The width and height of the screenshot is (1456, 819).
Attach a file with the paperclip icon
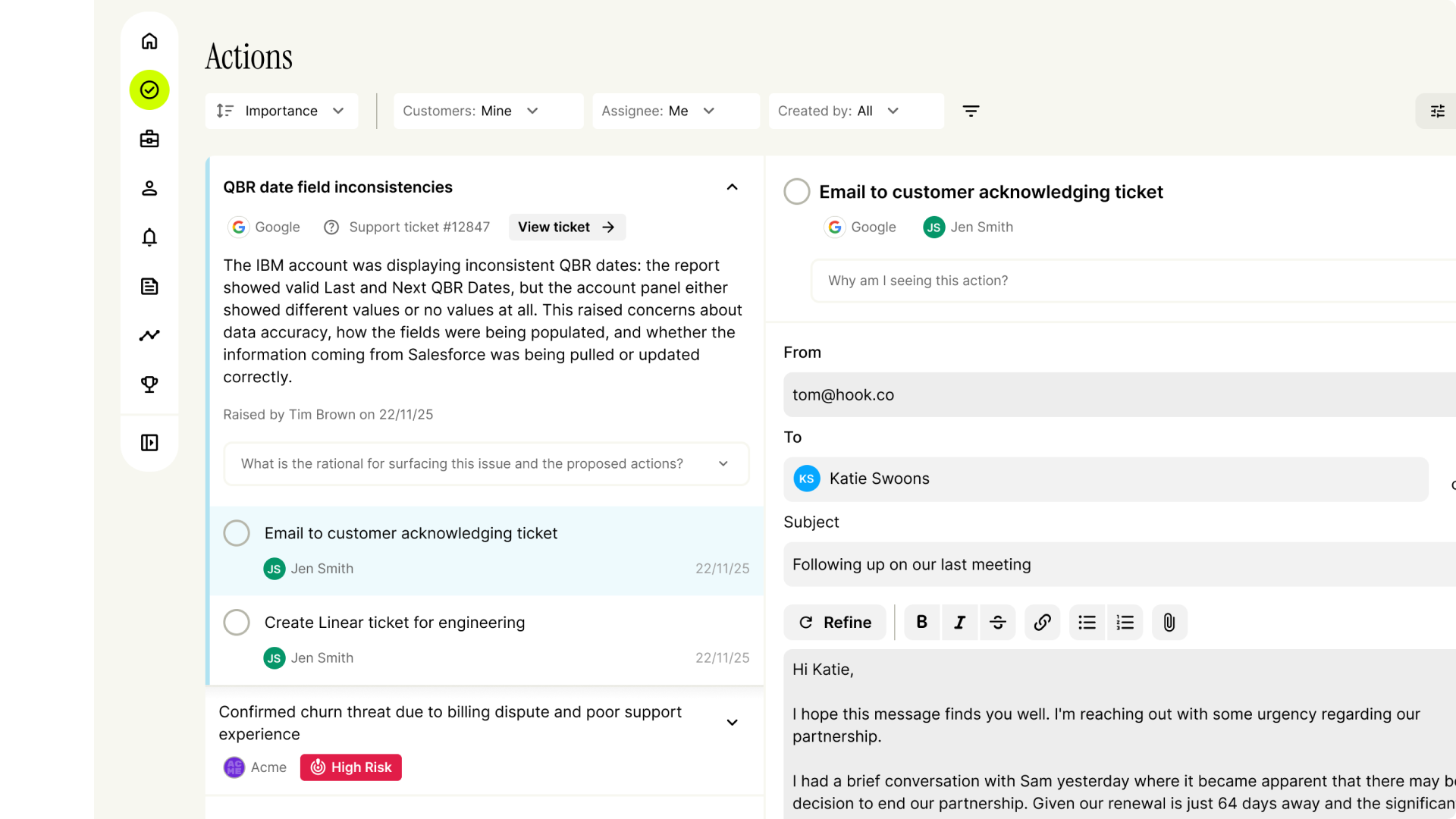1169,623
